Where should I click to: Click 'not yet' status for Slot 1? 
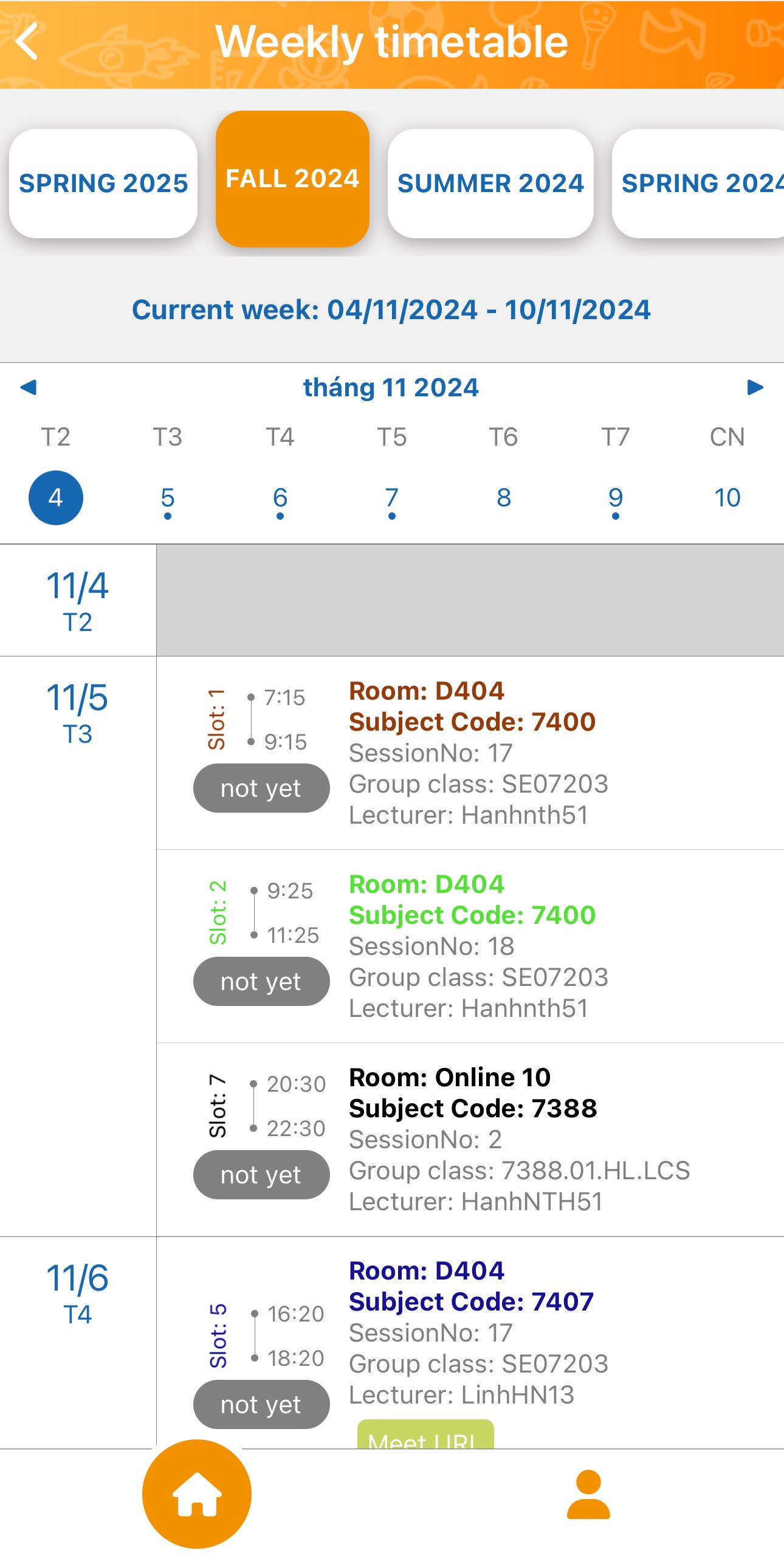(x=261, y=788)
